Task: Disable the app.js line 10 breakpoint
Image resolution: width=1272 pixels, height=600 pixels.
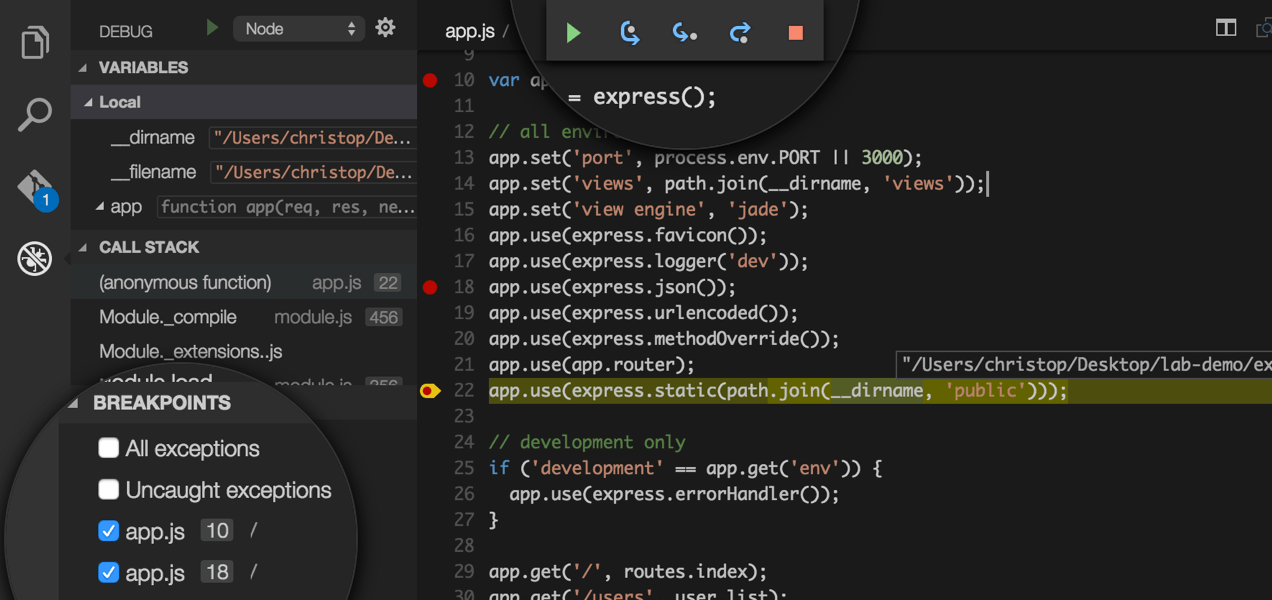Action: pos(108,531)
